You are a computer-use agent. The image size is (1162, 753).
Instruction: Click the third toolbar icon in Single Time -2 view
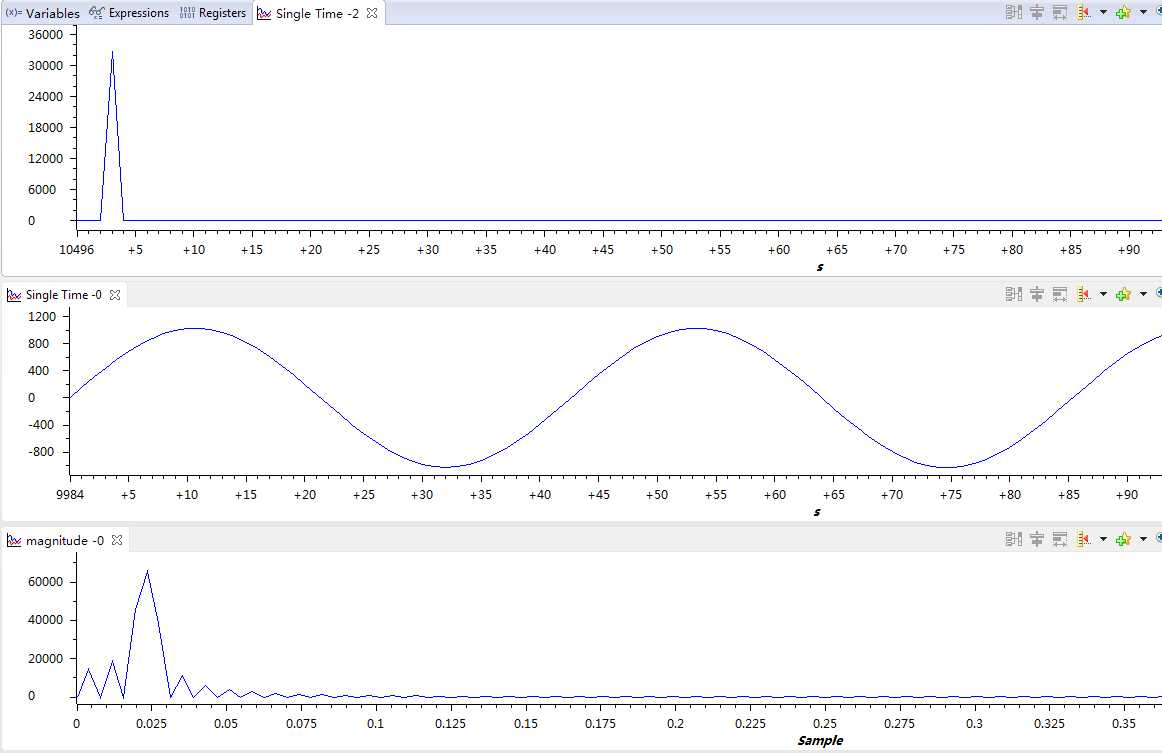(1060, 13)
